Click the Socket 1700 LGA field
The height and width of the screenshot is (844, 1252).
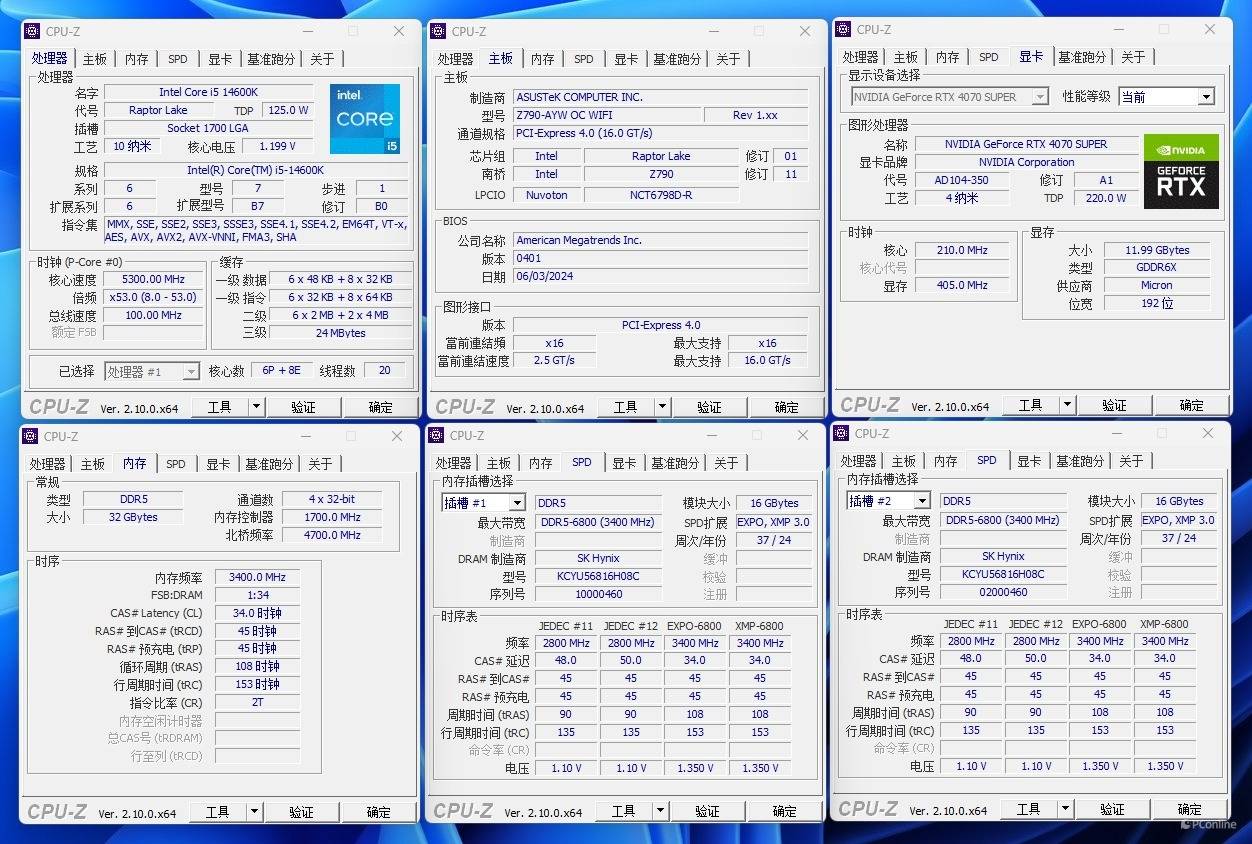[x=208, y=128]
